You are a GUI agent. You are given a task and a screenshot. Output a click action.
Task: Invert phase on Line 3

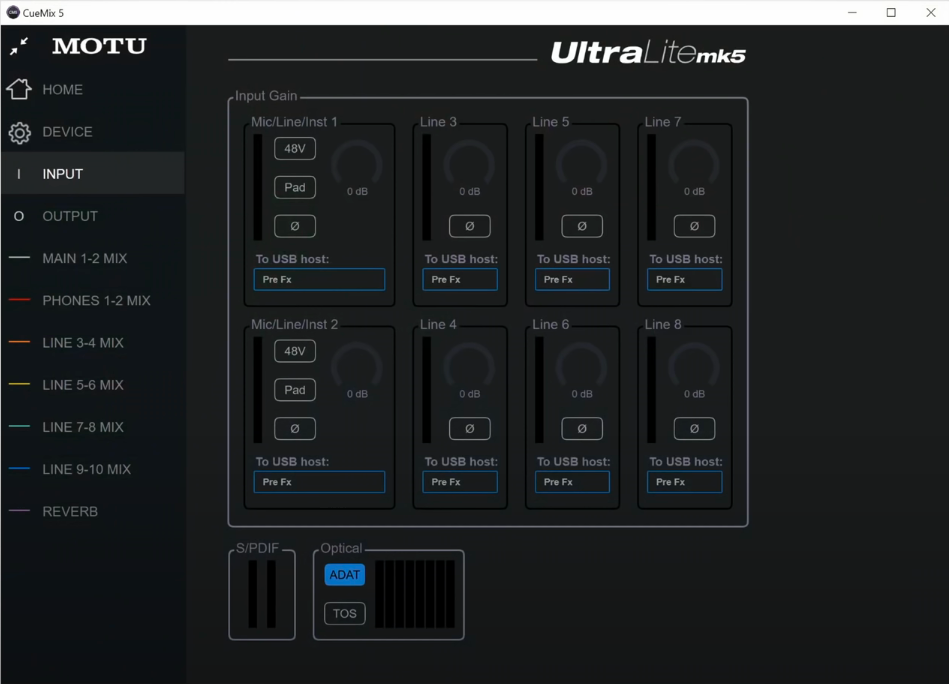click(x=470, y=226)
